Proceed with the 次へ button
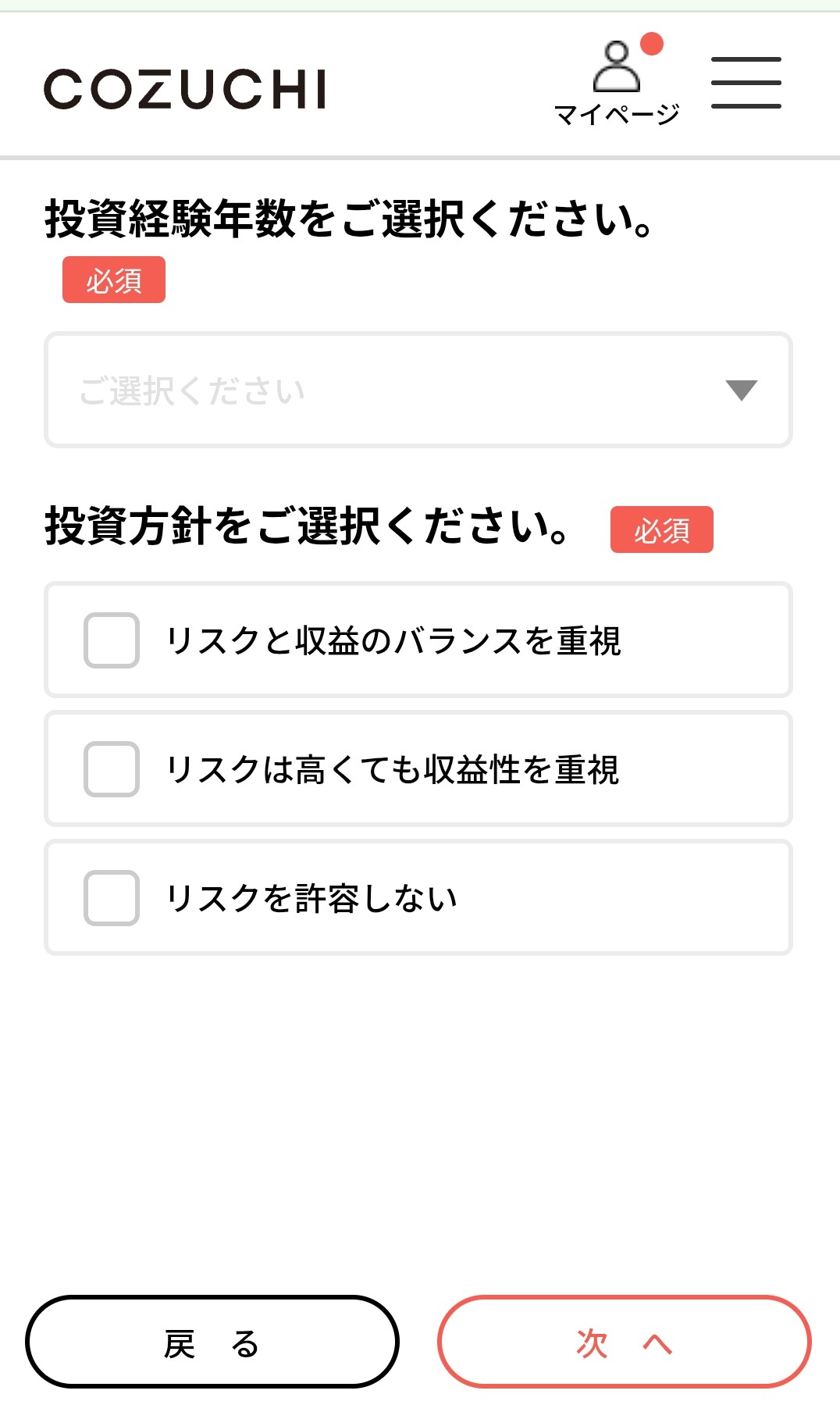The image size is (840, 1419). (x=624, y=1342)
